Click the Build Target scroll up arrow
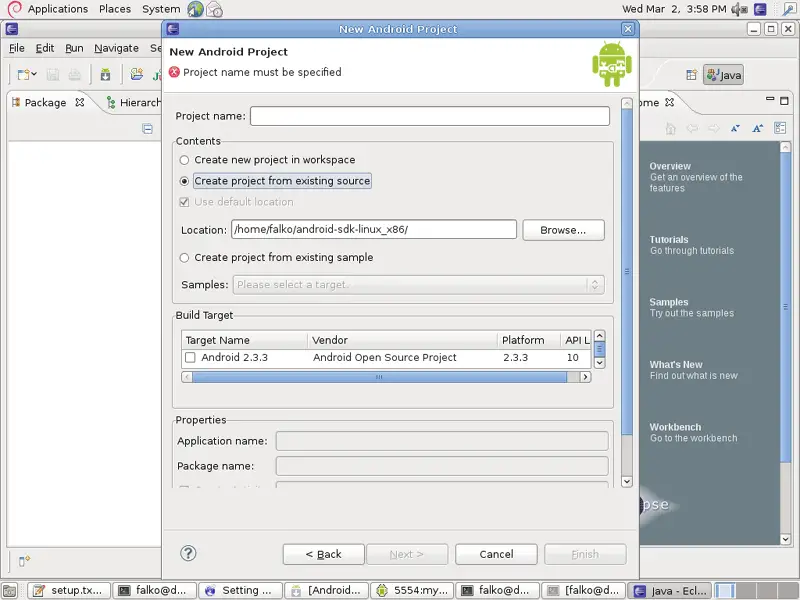The width and height of the screenshot is (800, 600). (599, 336)
